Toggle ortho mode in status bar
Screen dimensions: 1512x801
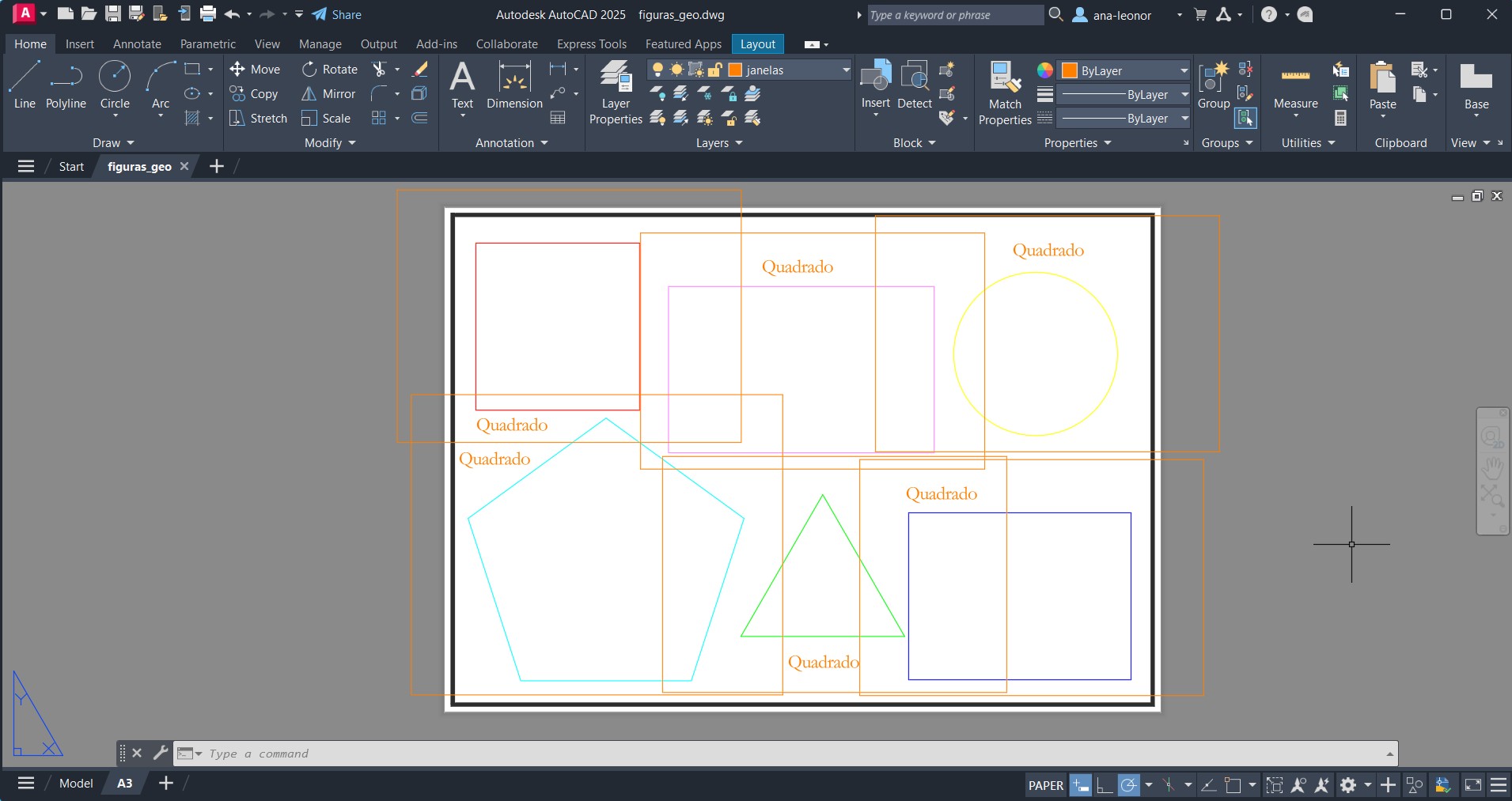click(x=1105, y=785)
